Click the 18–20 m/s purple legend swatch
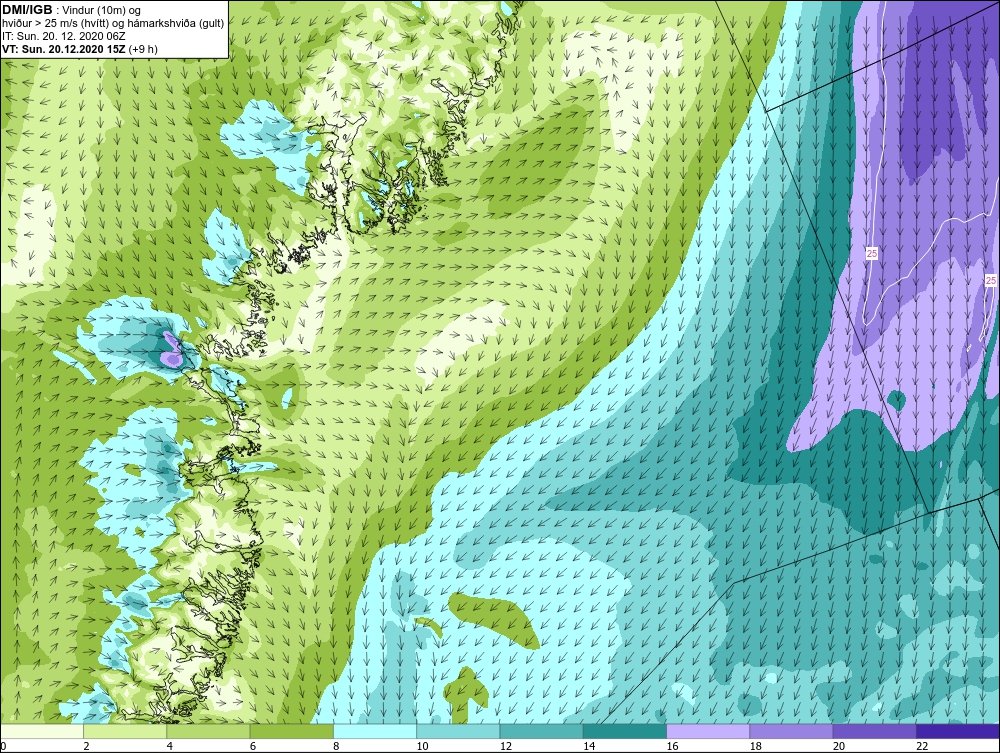1000x753 pixels. pos(791,731)
